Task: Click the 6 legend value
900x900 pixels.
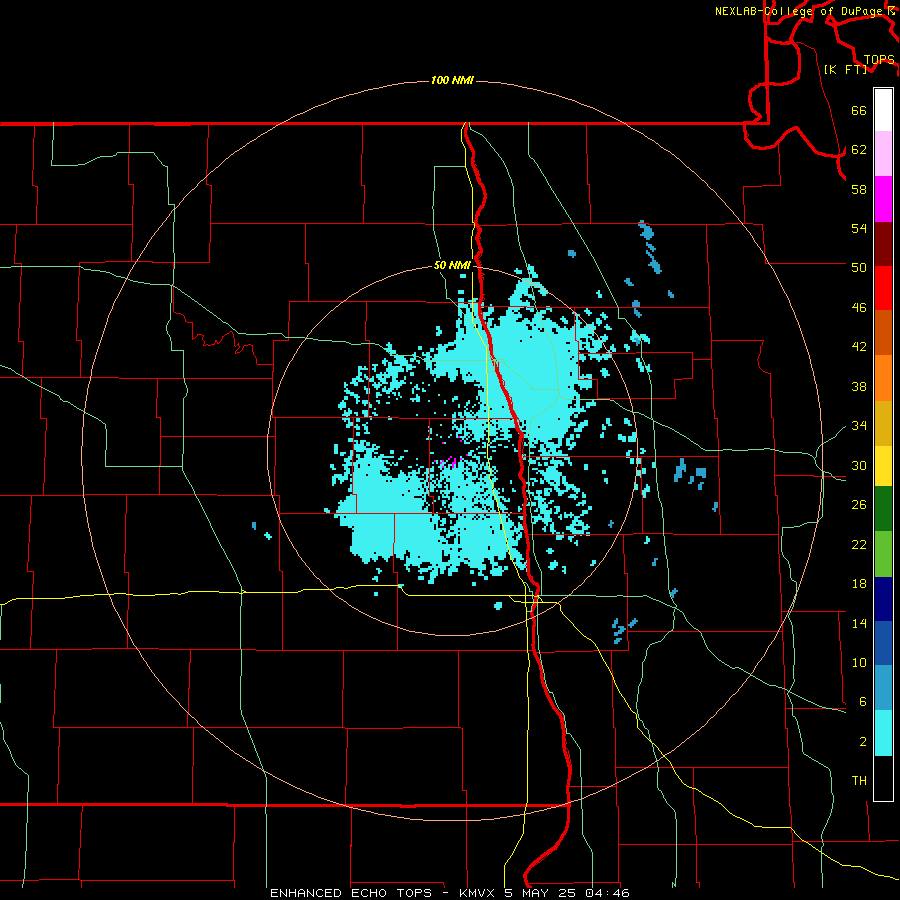Action: pos(862,702)
